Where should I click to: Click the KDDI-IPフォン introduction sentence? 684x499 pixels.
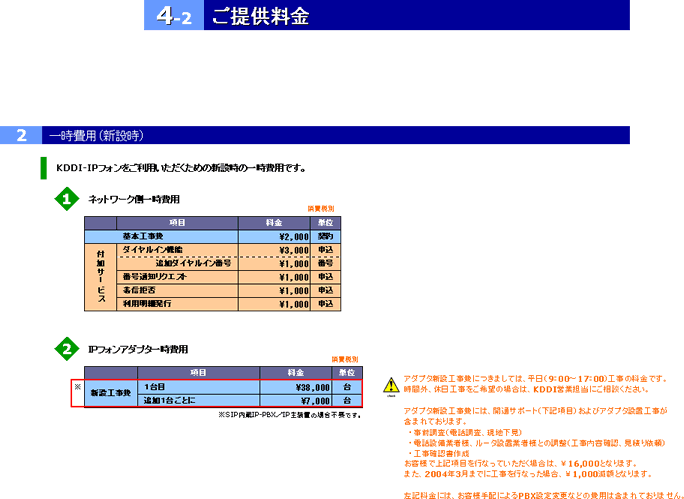pos(181,168)
